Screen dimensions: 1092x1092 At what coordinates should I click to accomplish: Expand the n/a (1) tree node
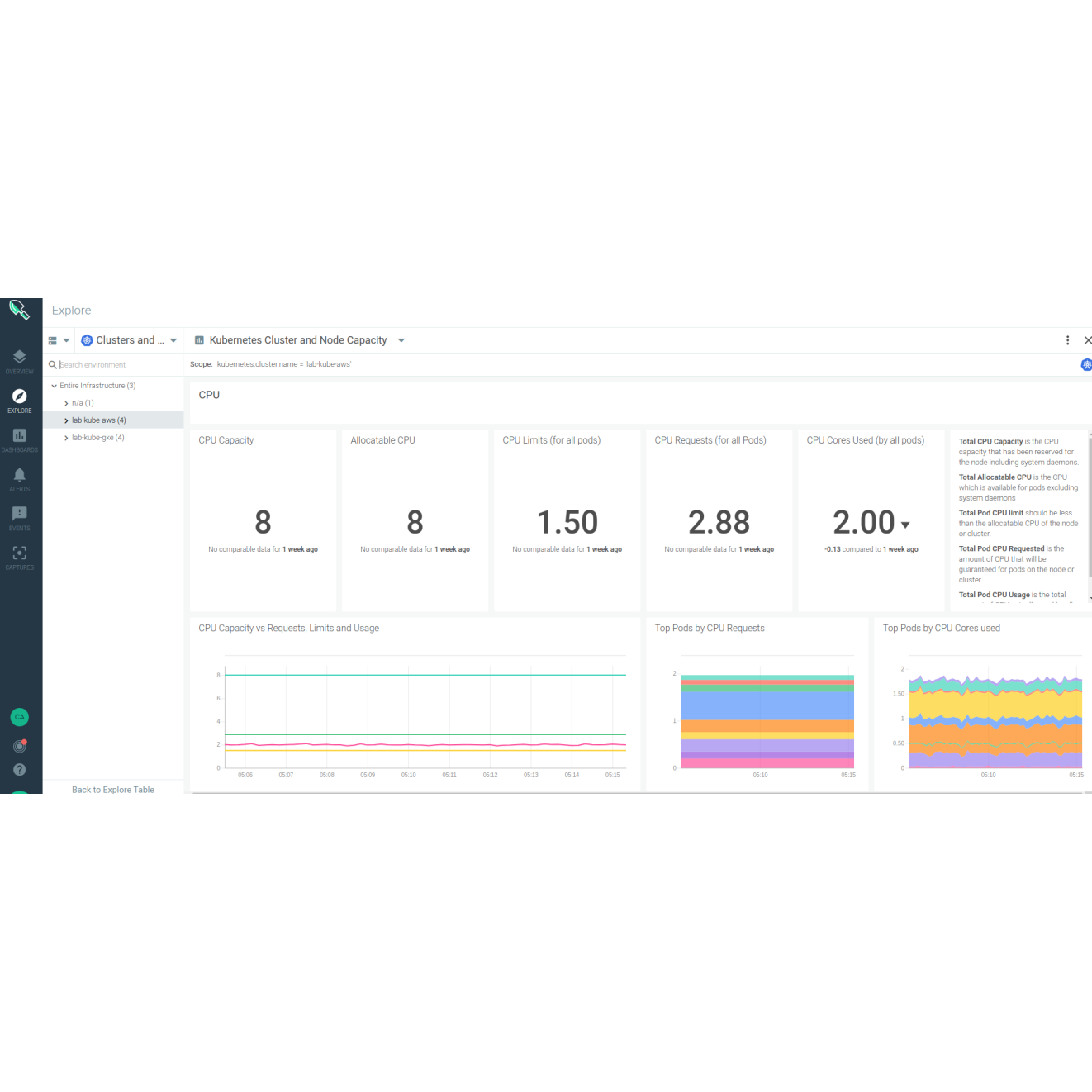66,403
